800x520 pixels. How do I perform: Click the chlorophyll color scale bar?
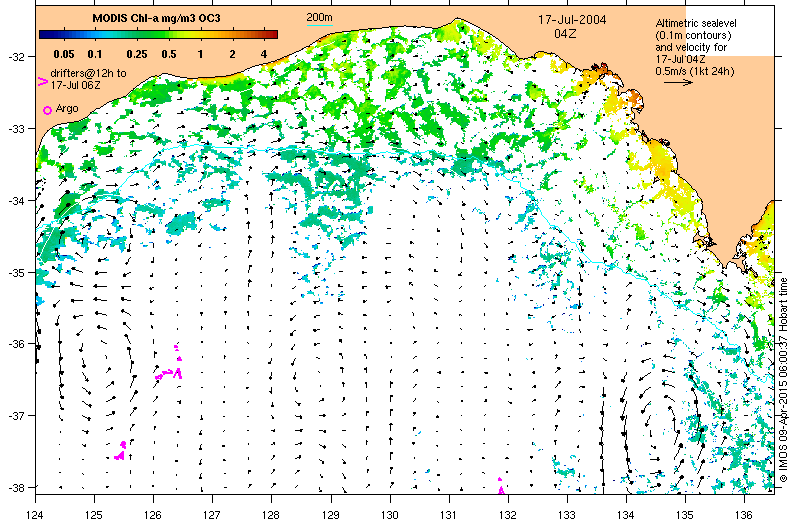158,35
